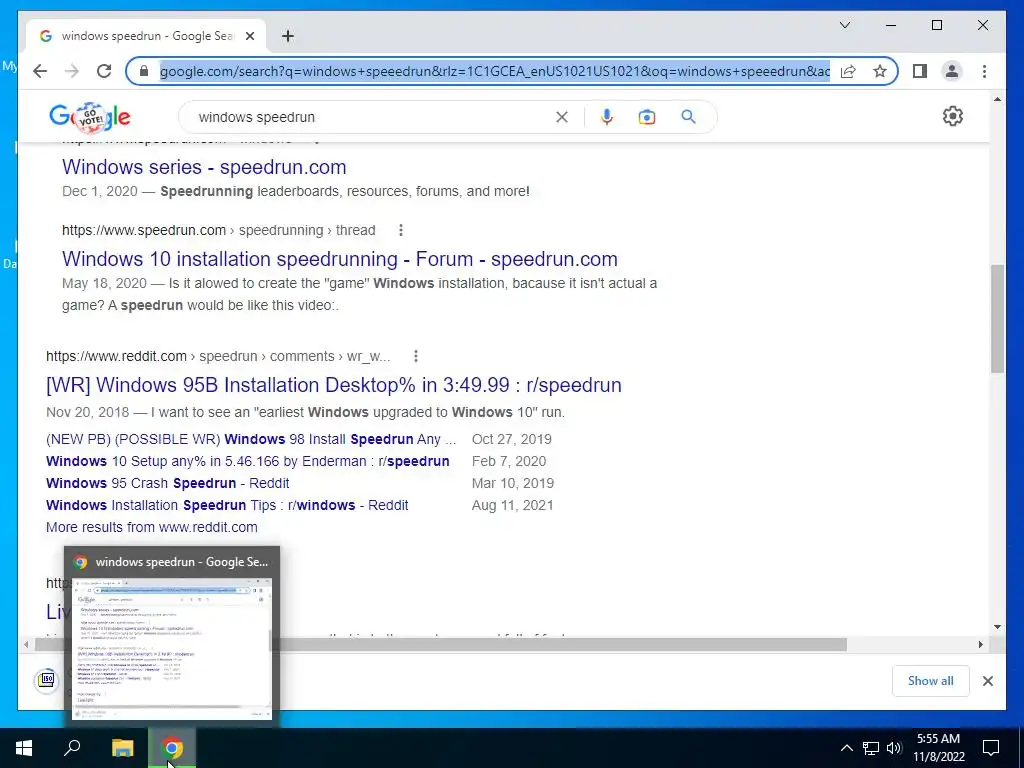Open the Chrome profile avatar
This screenshot has width=1024, height=768.
952,71
